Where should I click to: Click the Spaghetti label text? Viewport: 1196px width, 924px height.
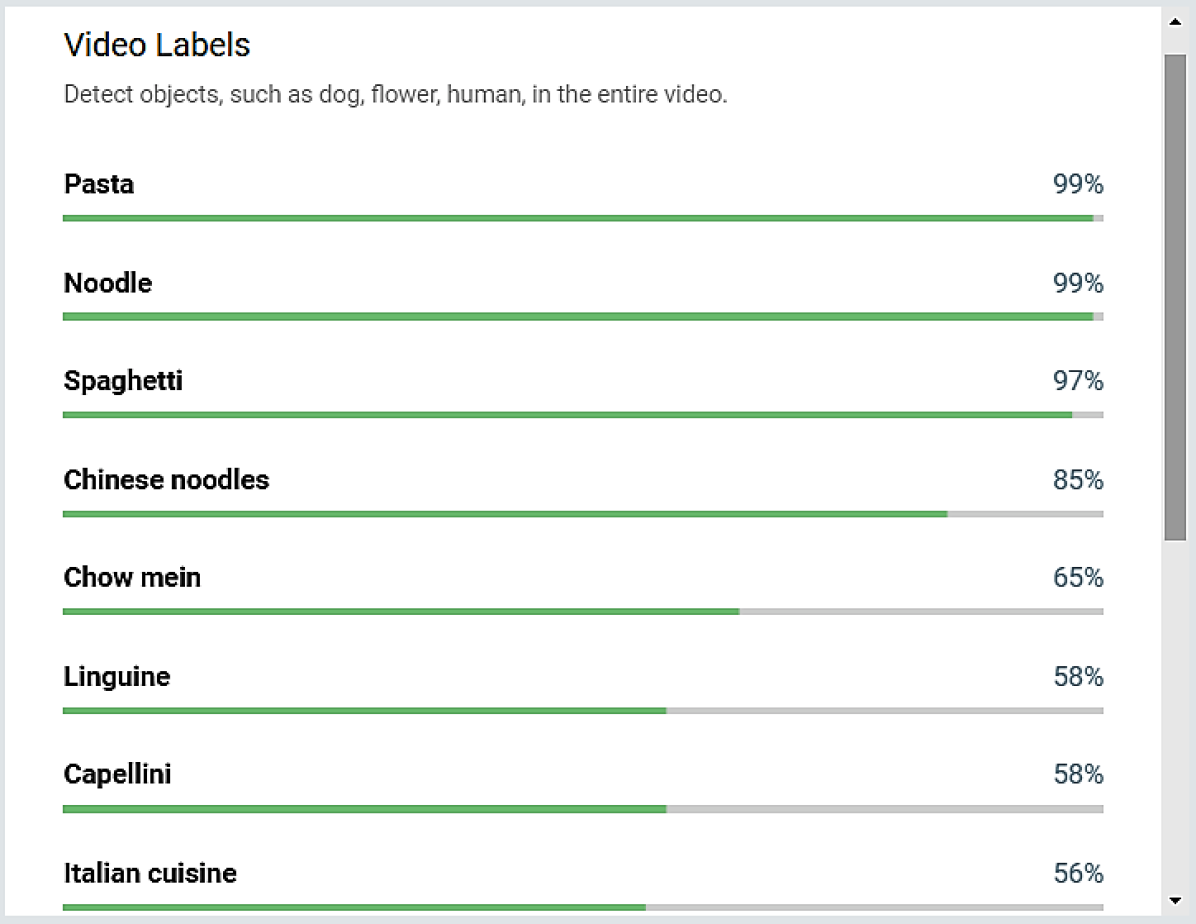coord(123,381)
